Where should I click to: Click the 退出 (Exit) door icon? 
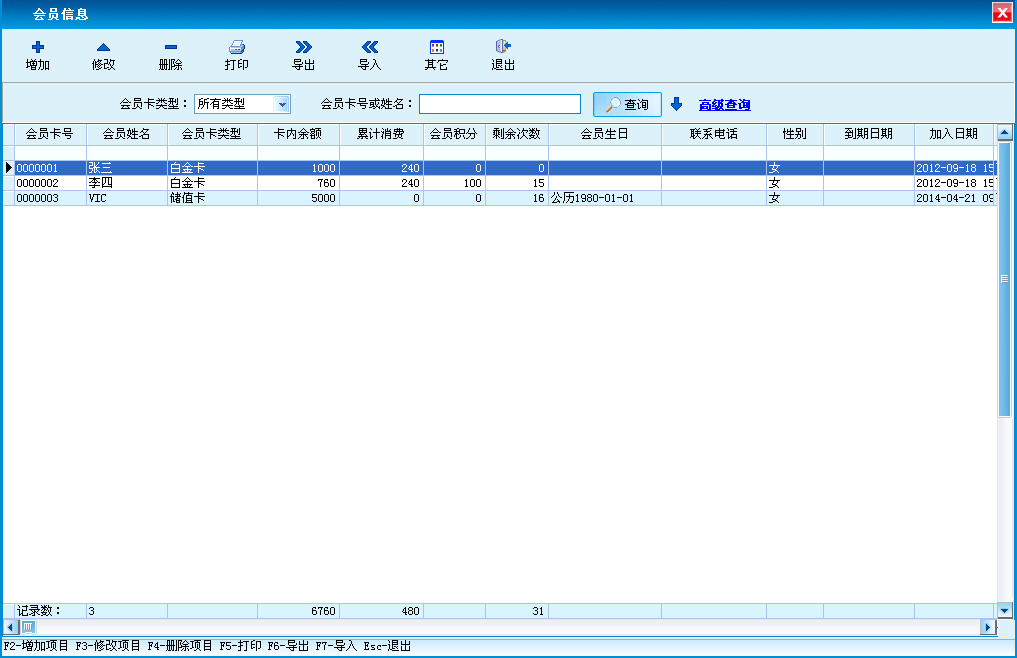(503, 47)
